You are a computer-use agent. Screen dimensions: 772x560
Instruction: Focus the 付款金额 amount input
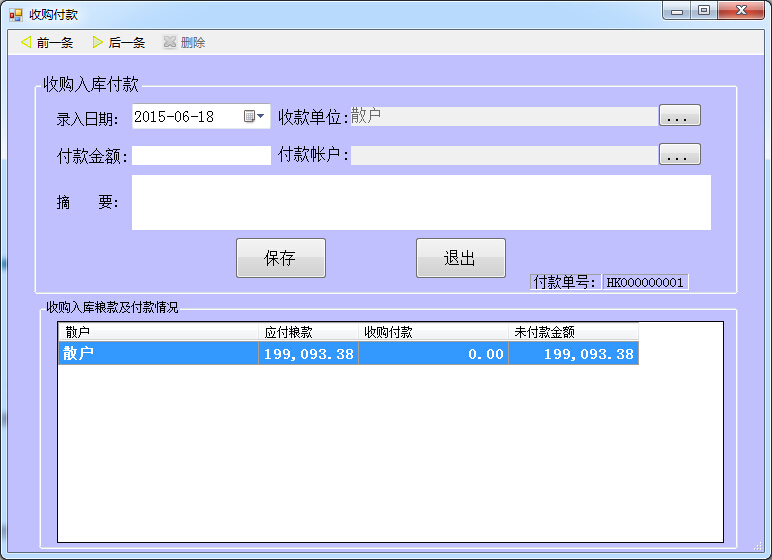pos(201,156)
